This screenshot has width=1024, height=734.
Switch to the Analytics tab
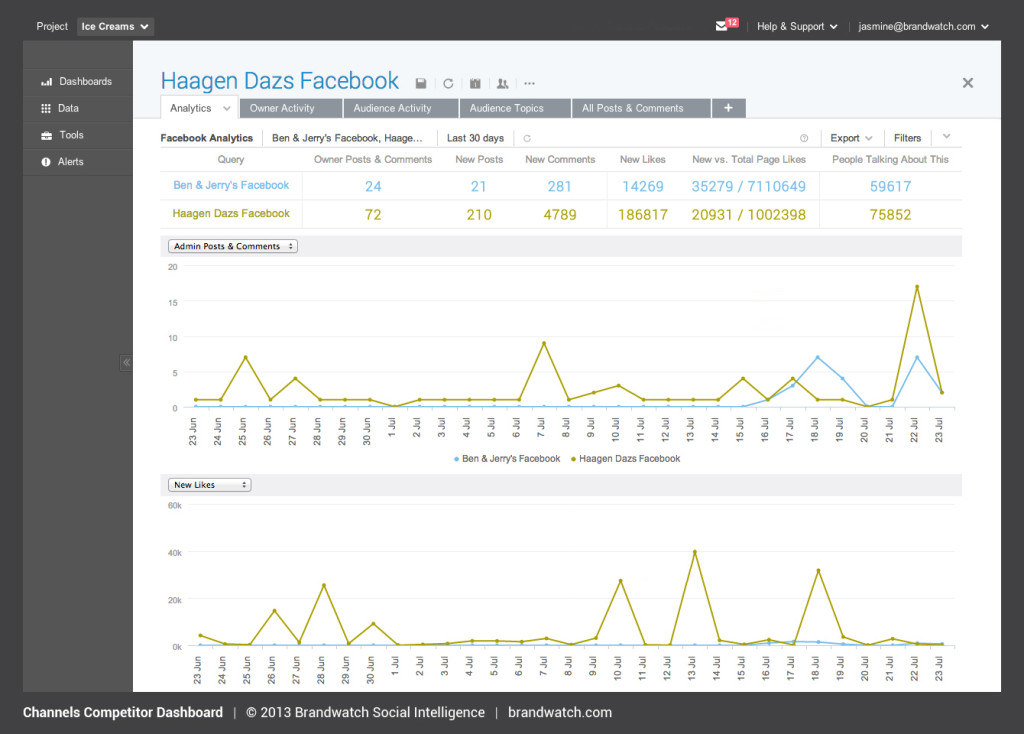point(191,108)
